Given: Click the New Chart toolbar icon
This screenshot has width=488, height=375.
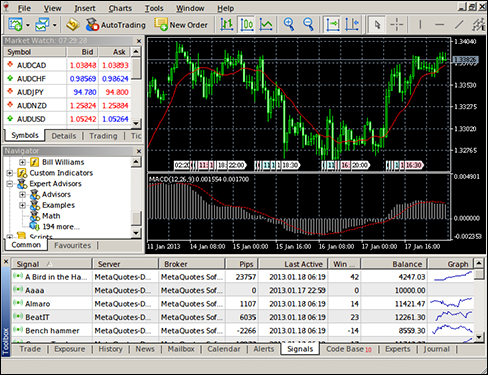Looking at the screenshot, I should [x=15, y=25].
